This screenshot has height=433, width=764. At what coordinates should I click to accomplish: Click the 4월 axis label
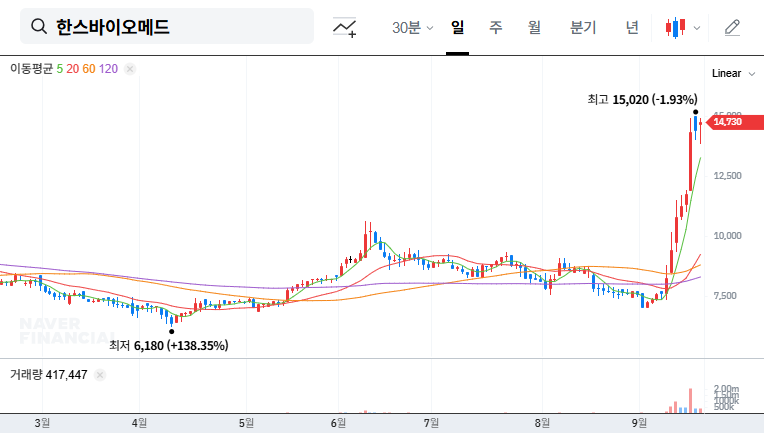(139, 423)
